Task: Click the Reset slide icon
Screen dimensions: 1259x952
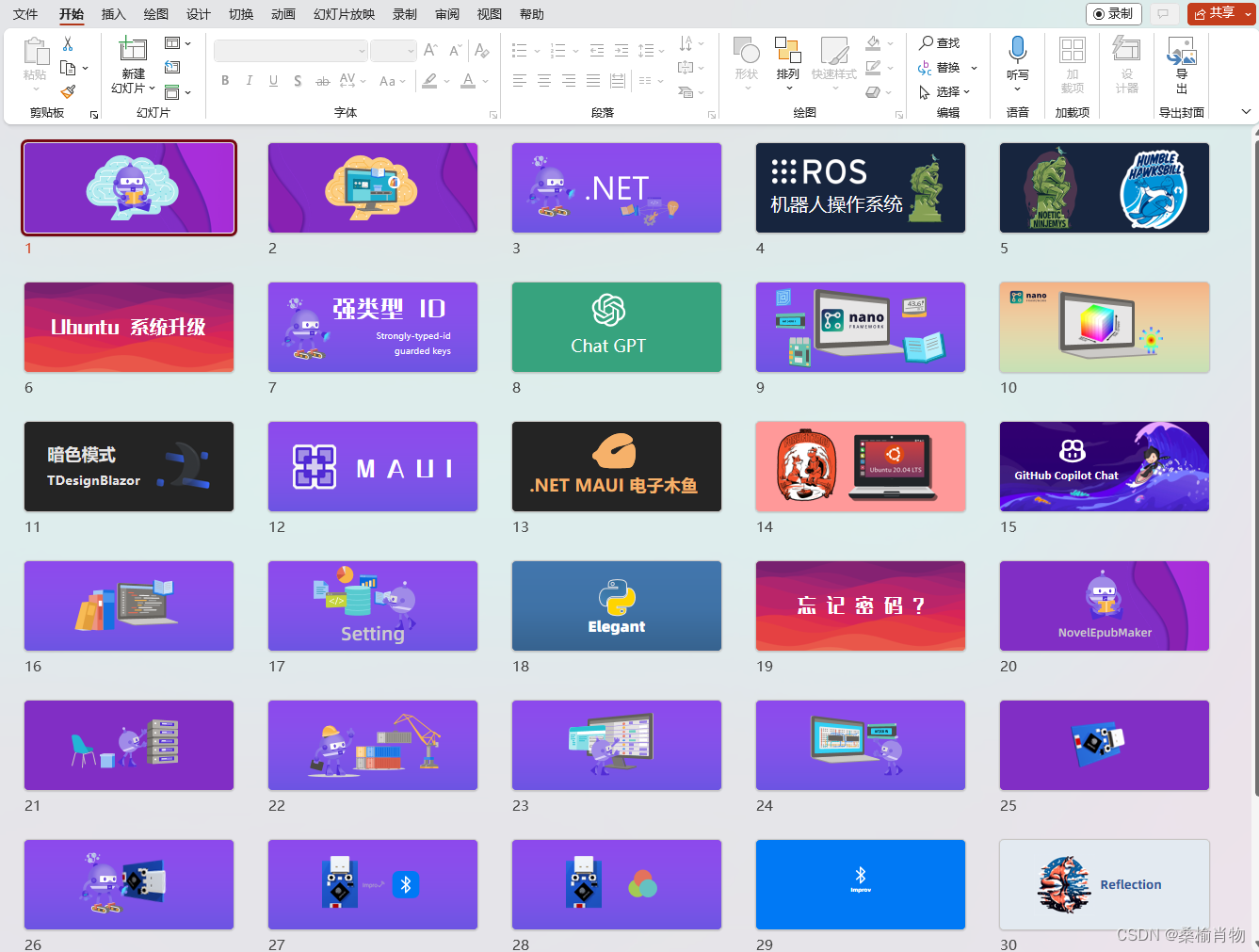Action: (x=172, y=67)
